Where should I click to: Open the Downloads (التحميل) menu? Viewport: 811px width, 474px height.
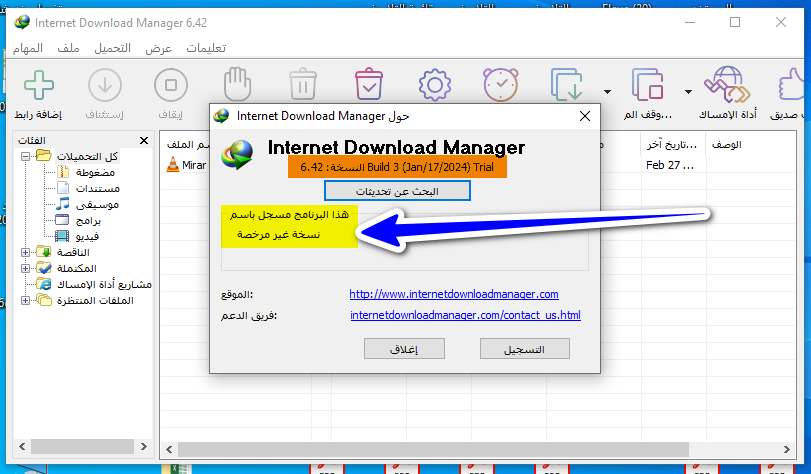click(x=112, y=48)
